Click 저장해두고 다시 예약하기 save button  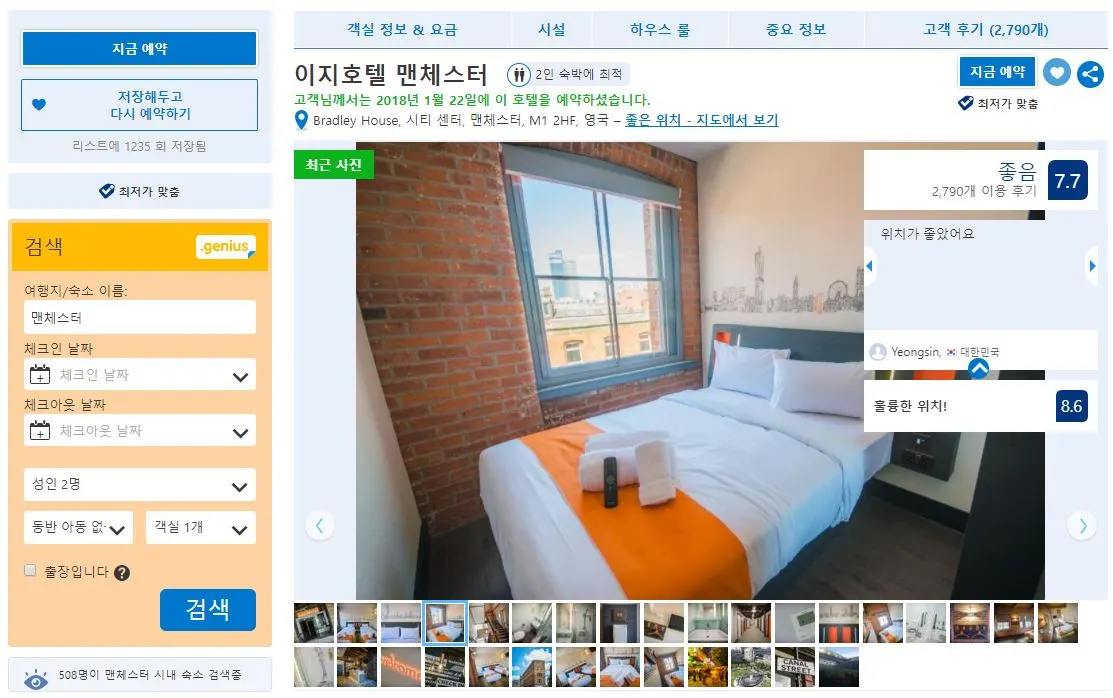point(139,105)
